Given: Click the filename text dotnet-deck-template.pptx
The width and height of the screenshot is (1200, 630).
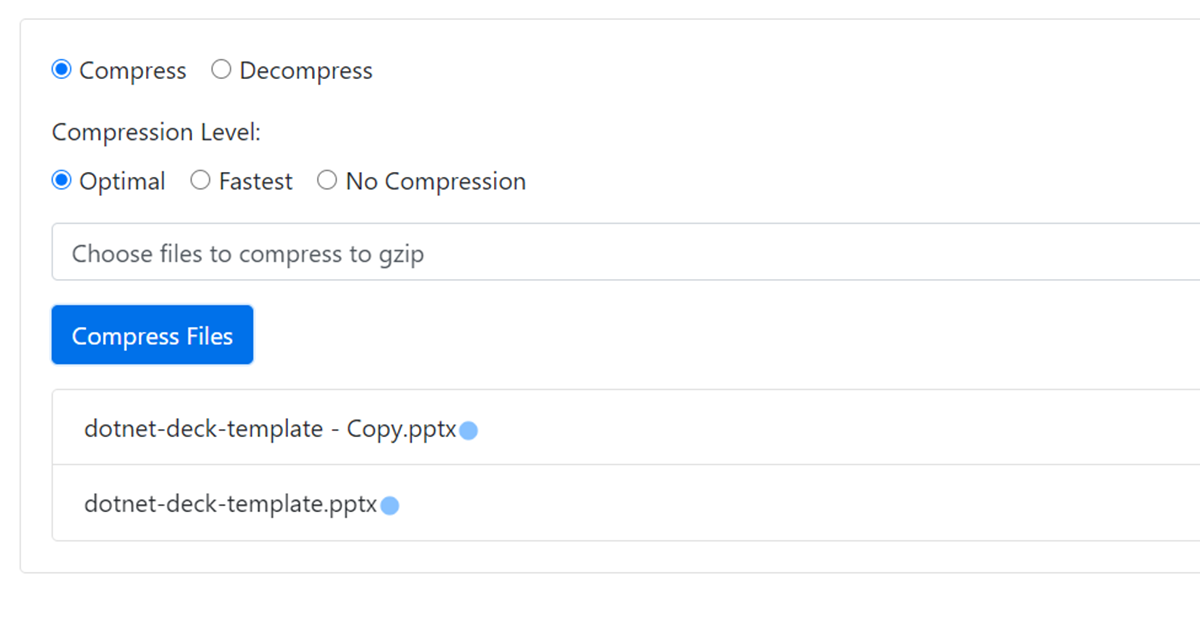Looking at the screenshot, I should [x=232, y=504].
